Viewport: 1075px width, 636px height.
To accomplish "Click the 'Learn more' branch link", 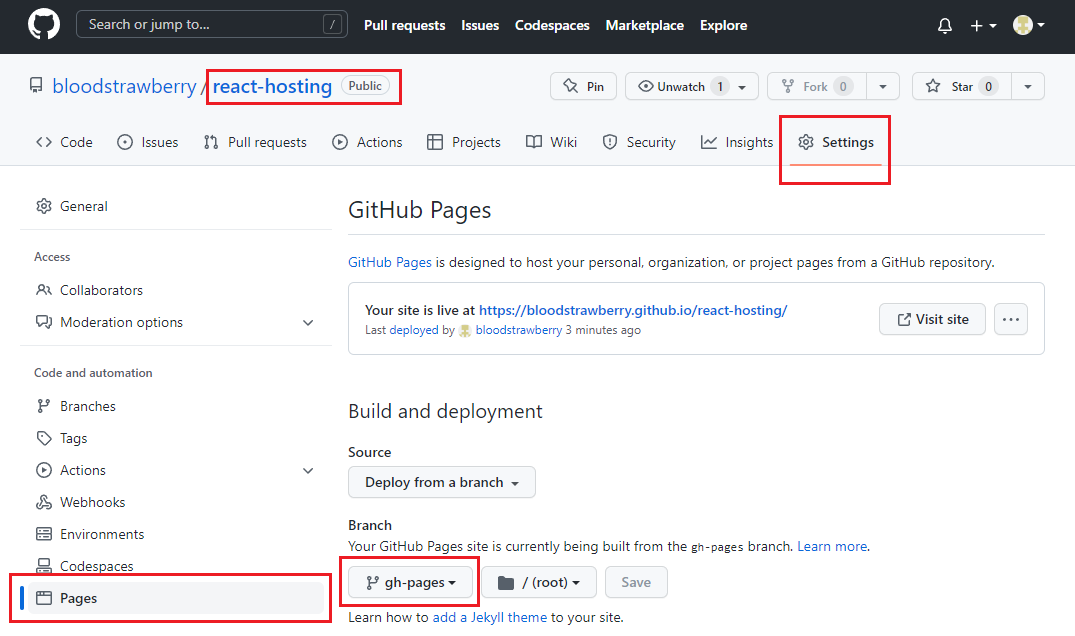I will [x=832, y=546].
